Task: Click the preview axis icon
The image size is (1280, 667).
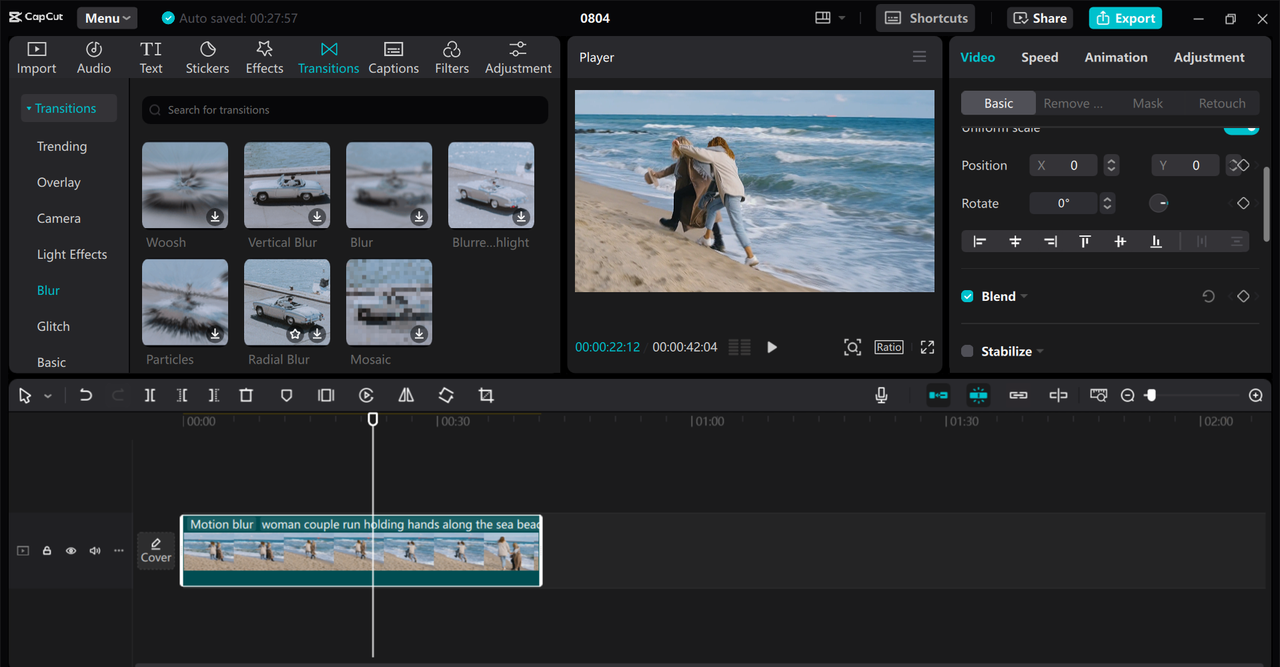Action: point(1058,396)
